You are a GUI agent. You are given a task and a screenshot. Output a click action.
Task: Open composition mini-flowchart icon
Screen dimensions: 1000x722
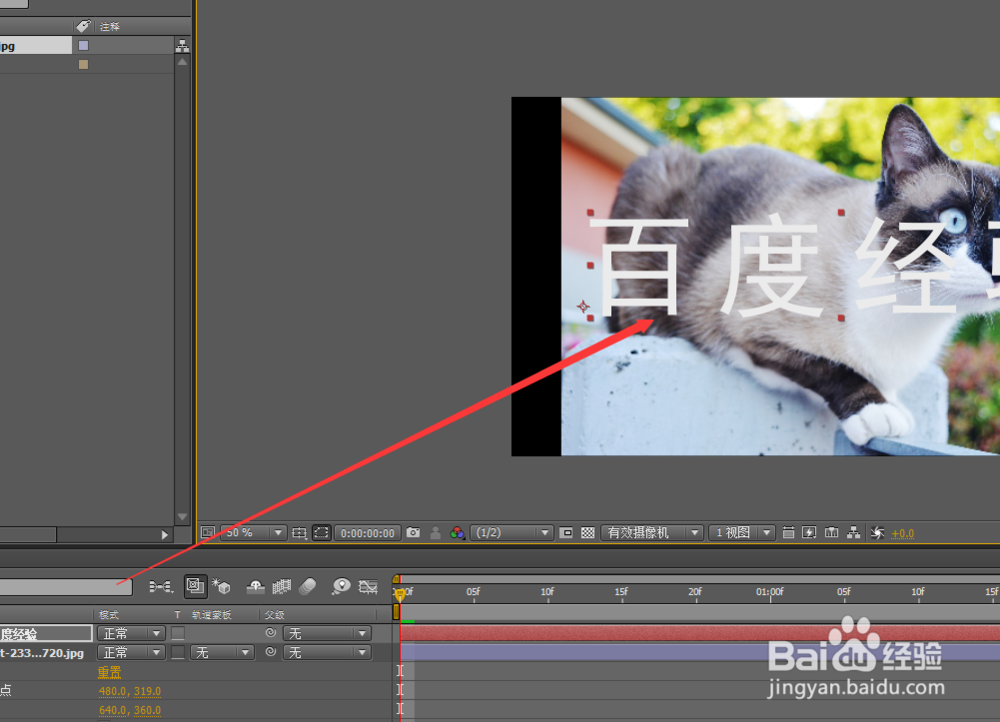(161, 586)
